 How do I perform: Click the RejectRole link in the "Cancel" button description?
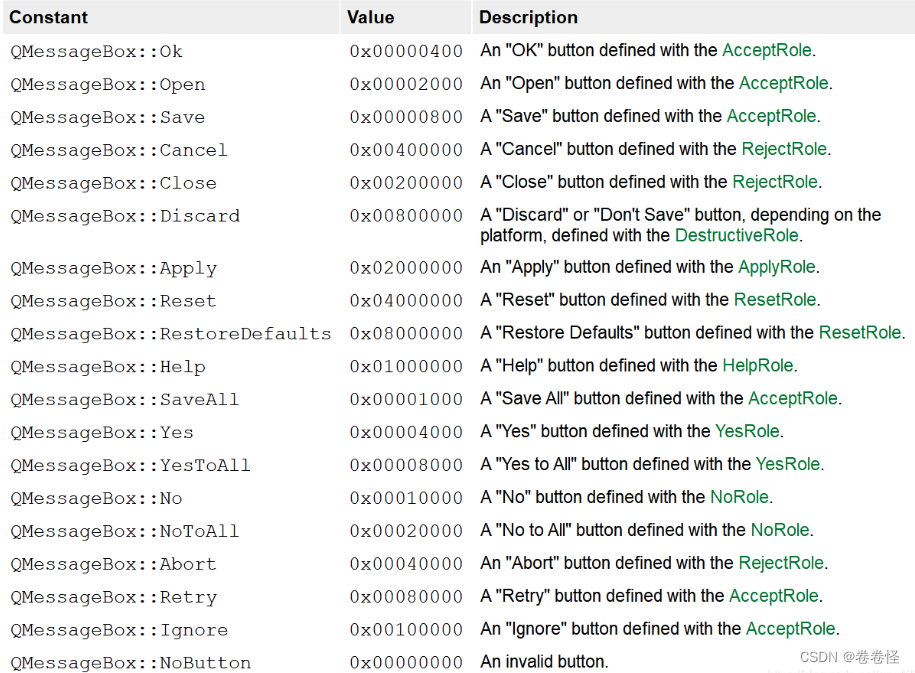pos(784,149)
